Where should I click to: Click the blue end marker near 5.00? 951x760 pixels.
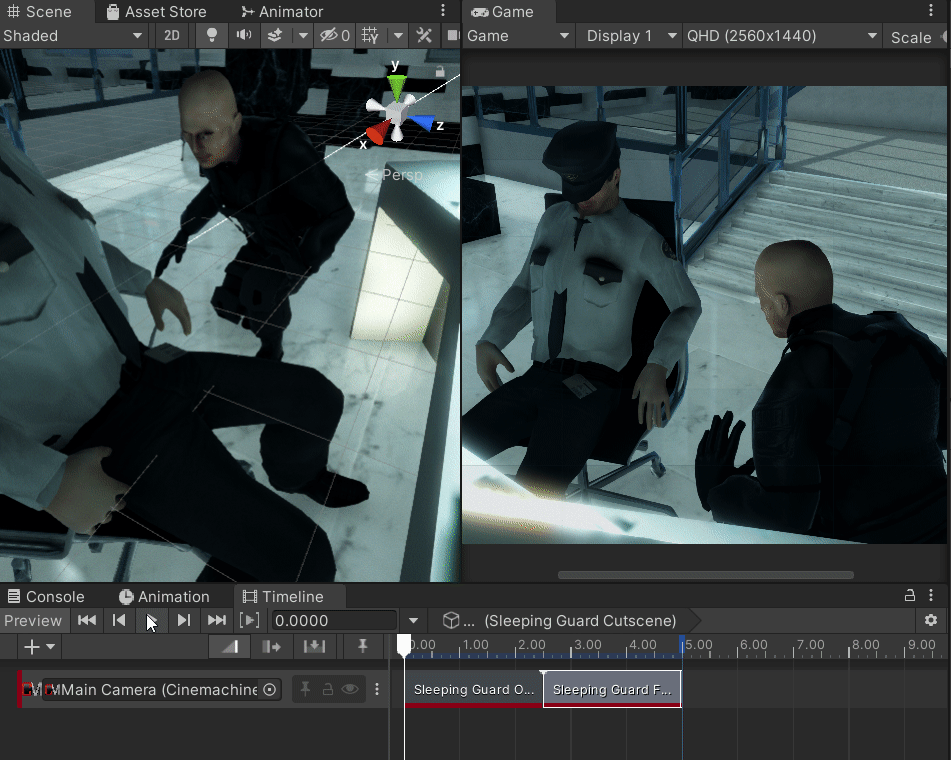tap(682, 645)
